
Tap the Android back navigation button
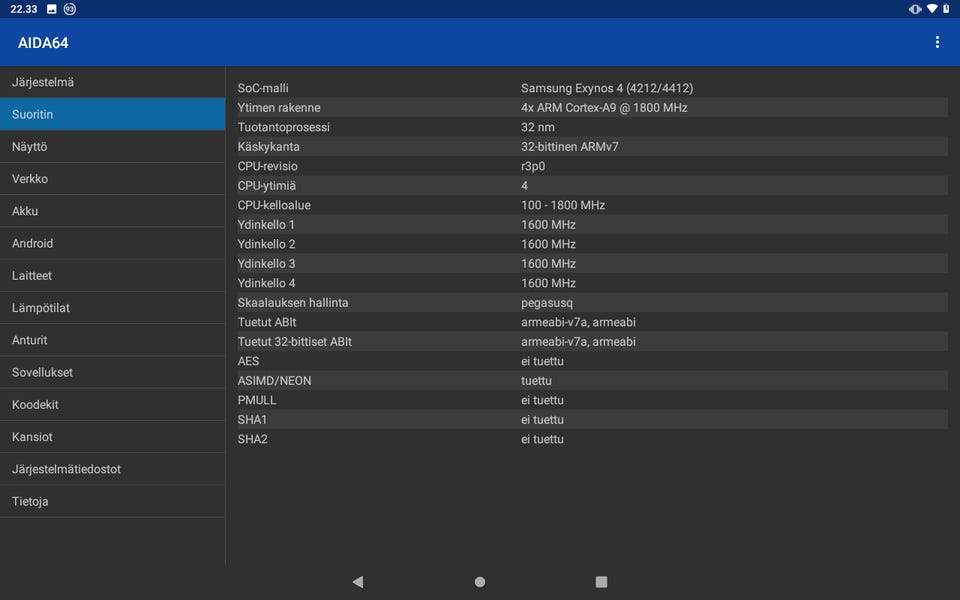(358, 582)
